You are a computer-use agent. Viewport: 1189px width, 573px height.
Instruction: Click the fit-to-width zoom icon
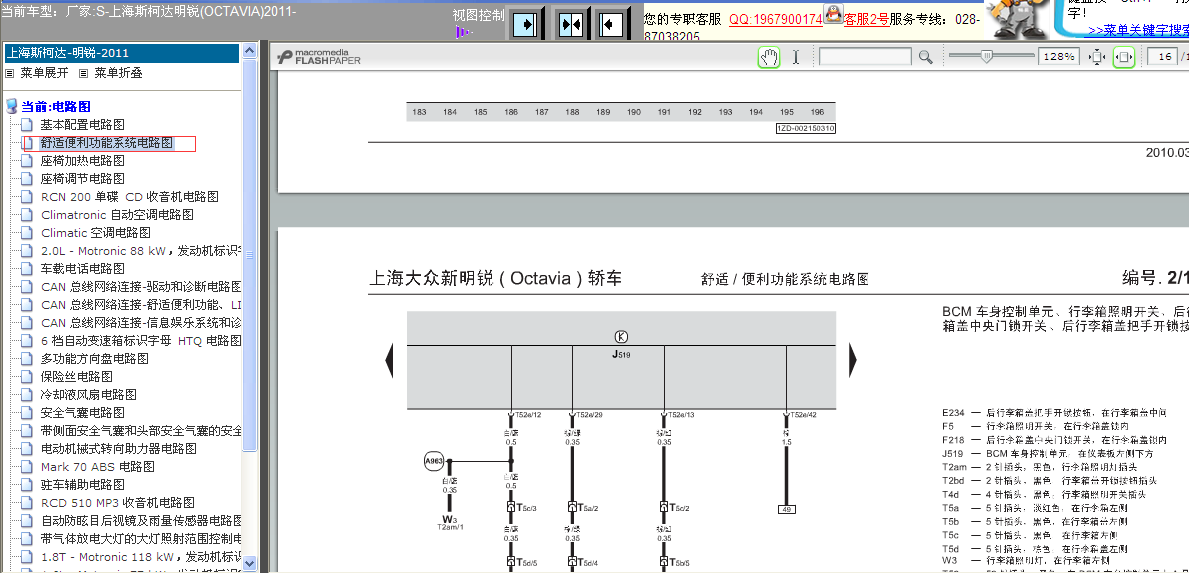click(x=1124, y=57)
